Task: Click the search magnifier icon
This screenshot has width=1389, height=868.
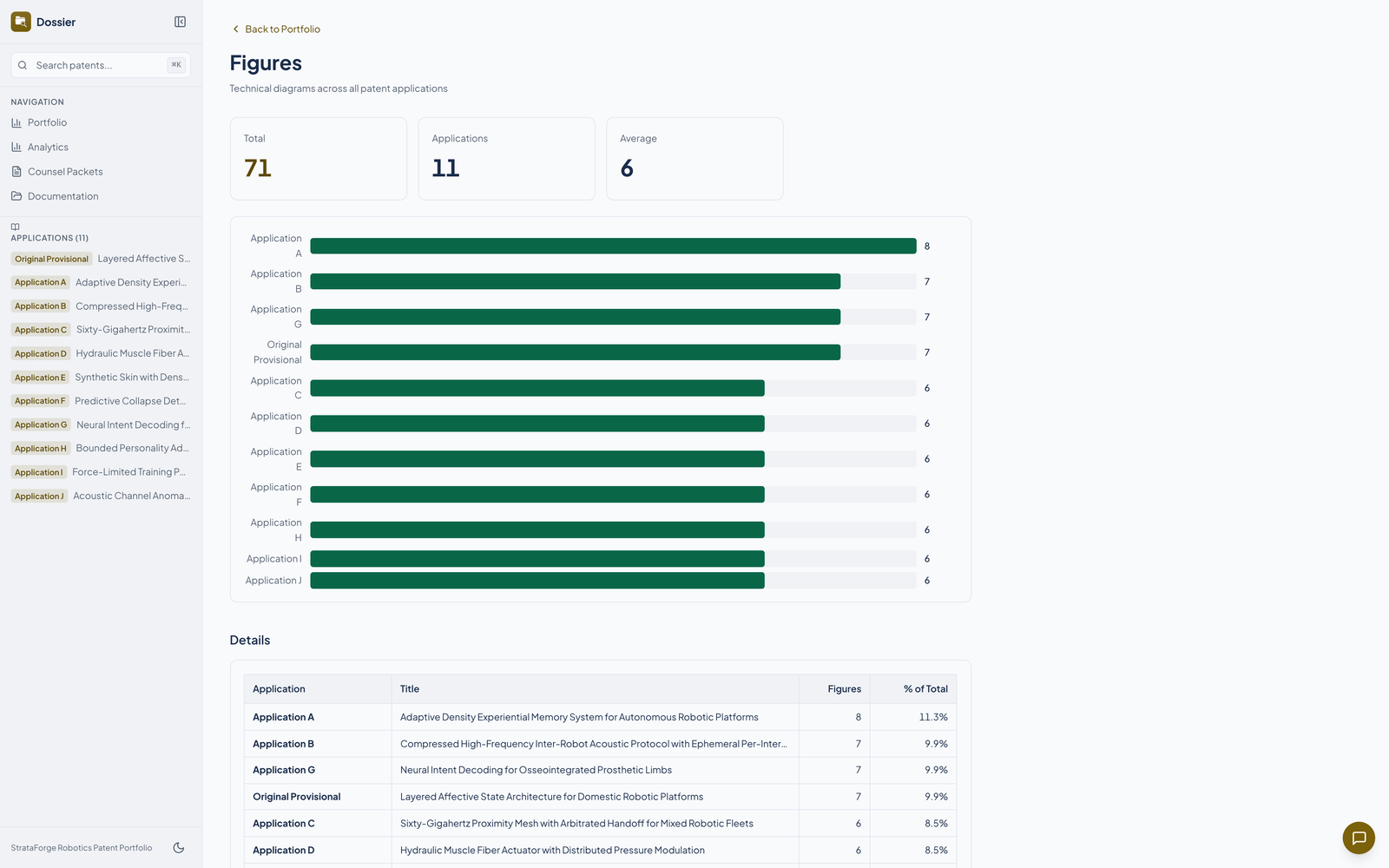Action: [x=23, y=65]
